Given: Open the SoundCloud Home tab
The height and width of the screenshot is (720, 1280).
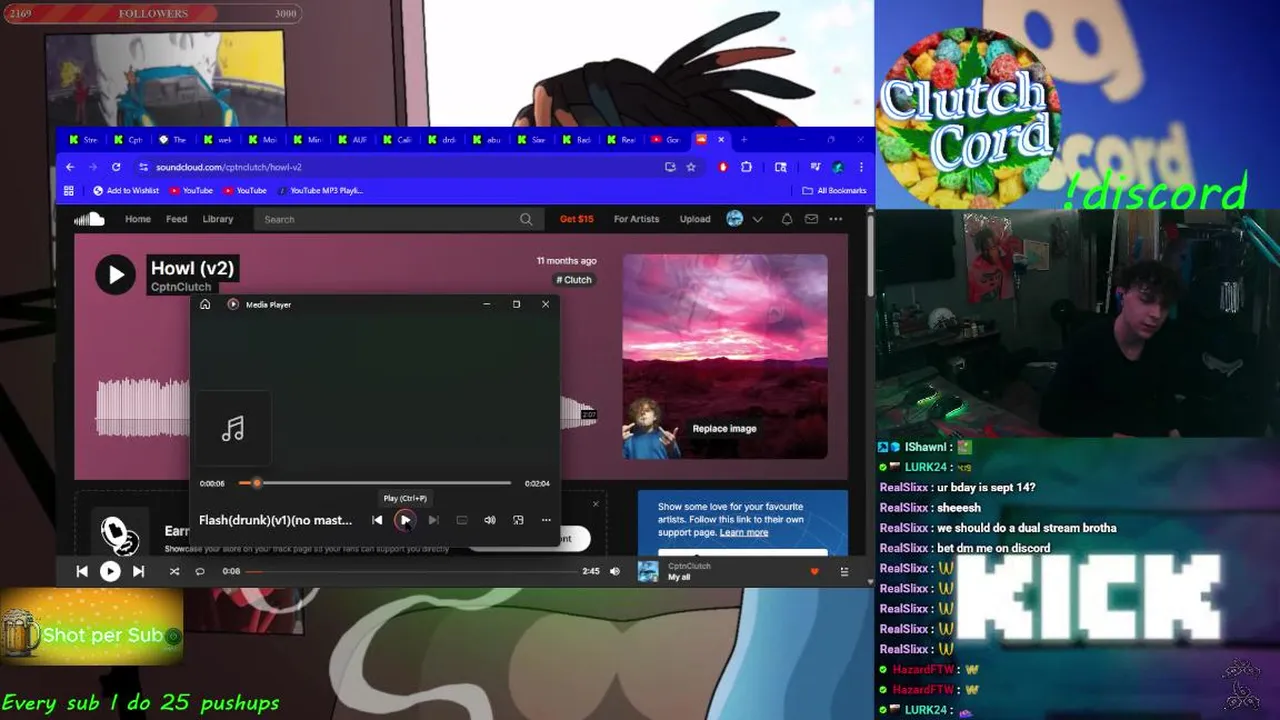Looking at the screenshot, I should 138,219.
